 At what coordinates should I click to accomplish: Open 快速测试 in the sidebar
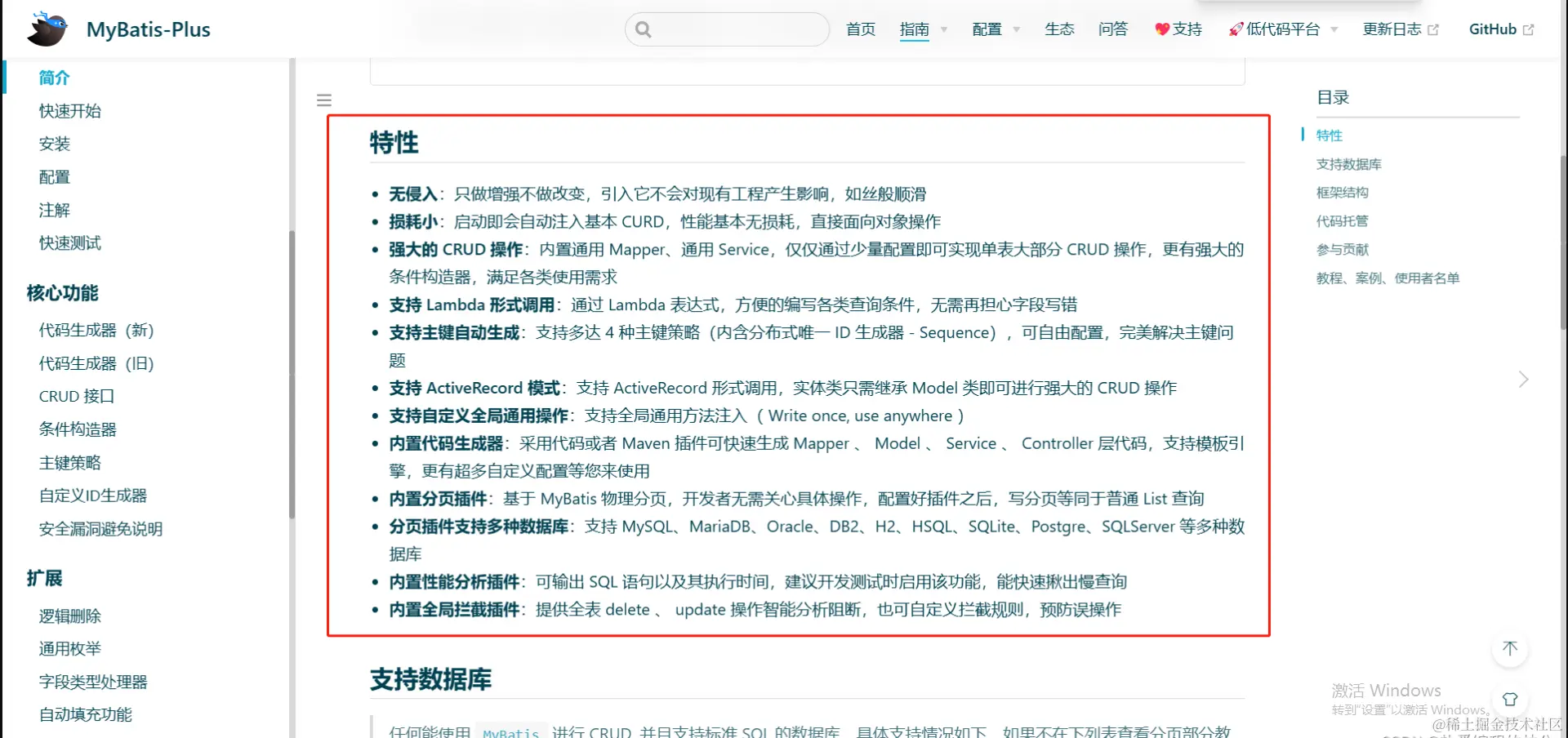70,243
